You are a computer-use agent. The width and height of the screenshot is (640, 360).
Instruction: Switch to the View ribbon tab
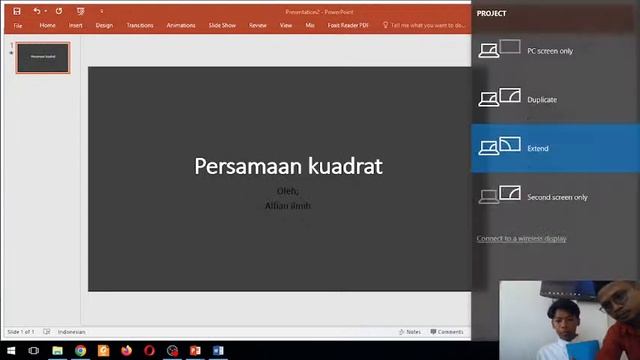286,25
